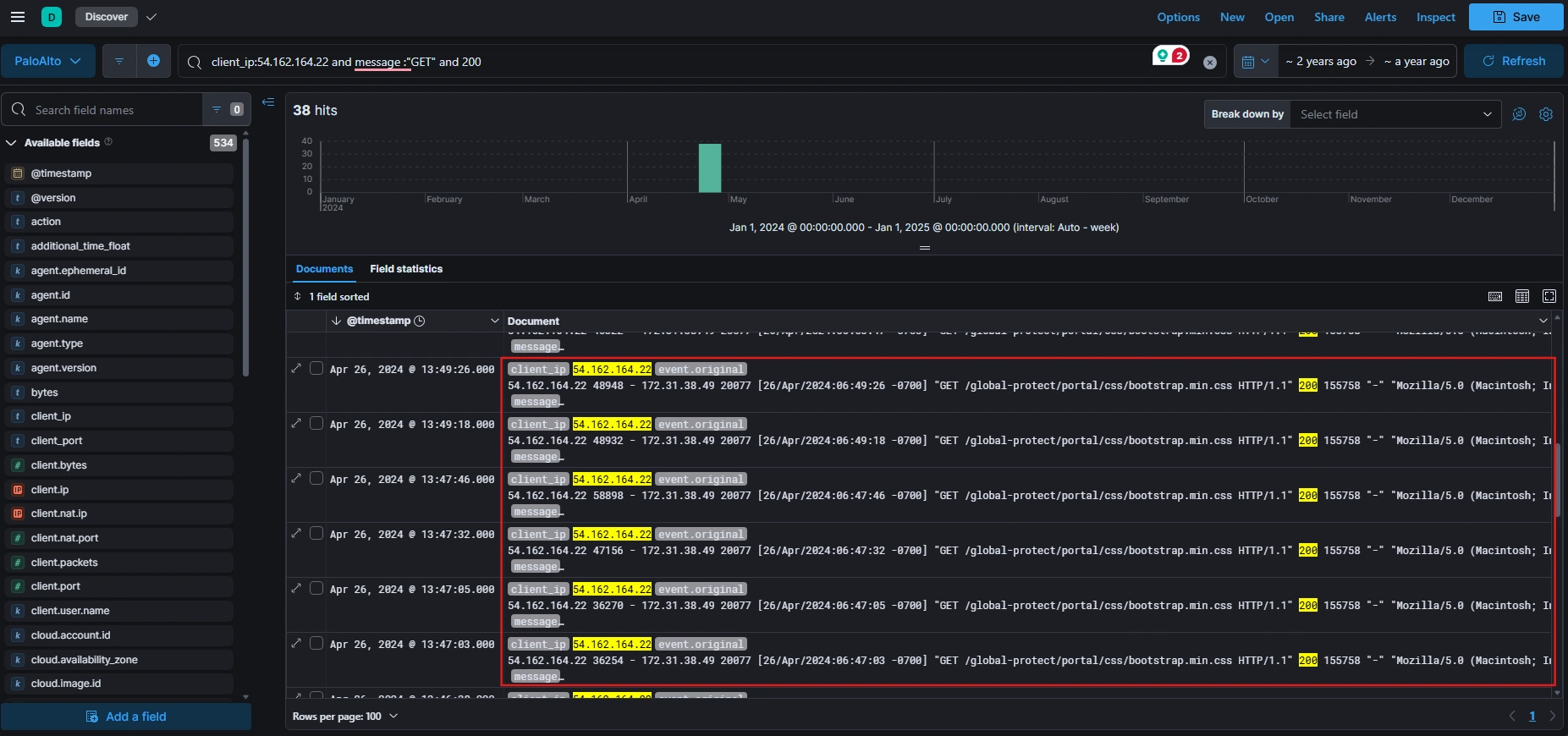
Task: Open the main hamburger navigation menu
Action: (18, 17)
